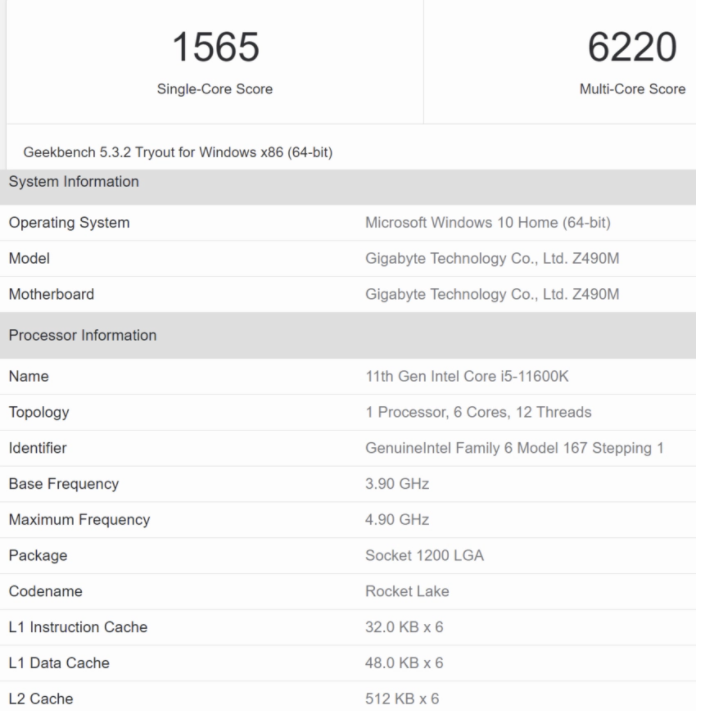Click the Processor Information section header
The width and height of the screenshot is (701, 711).
82,335
